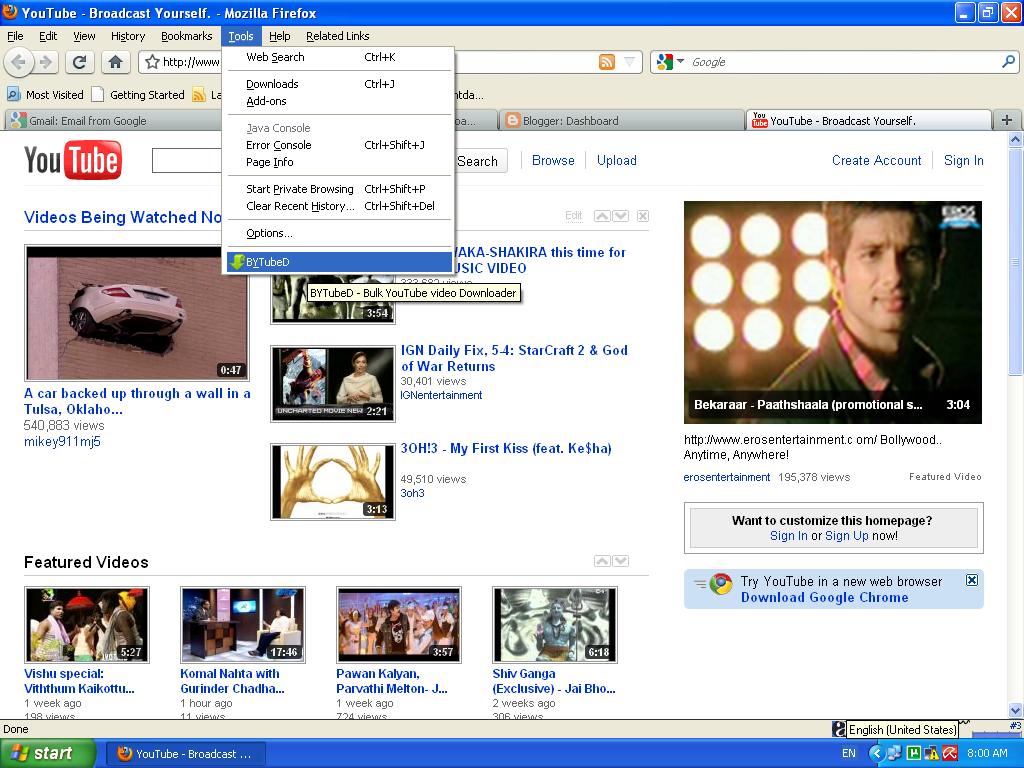Choose Clear Recent History entry
This screenshot has height=768, width=1024.
[x=339, y=206]
